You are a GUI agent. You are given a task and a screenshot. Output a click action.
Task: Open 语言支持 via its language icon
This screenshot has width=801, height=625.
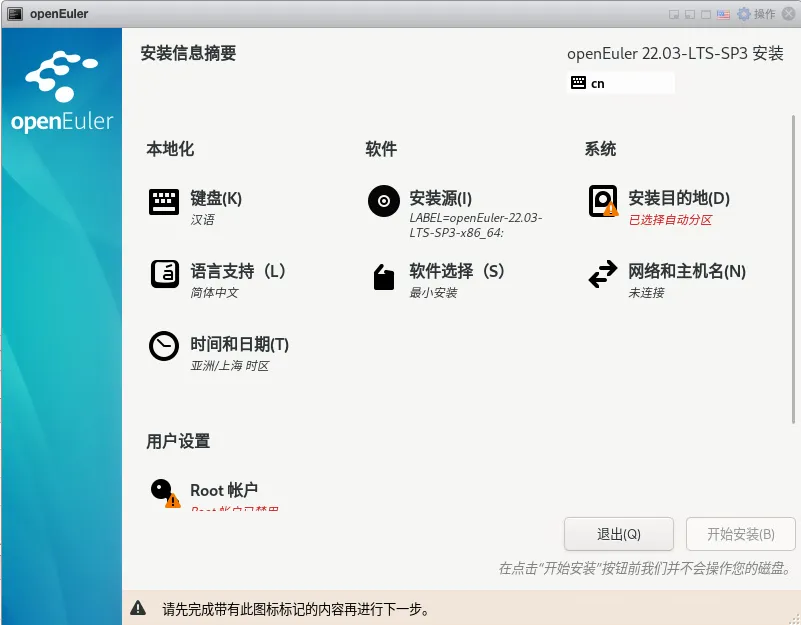(164, 272)
